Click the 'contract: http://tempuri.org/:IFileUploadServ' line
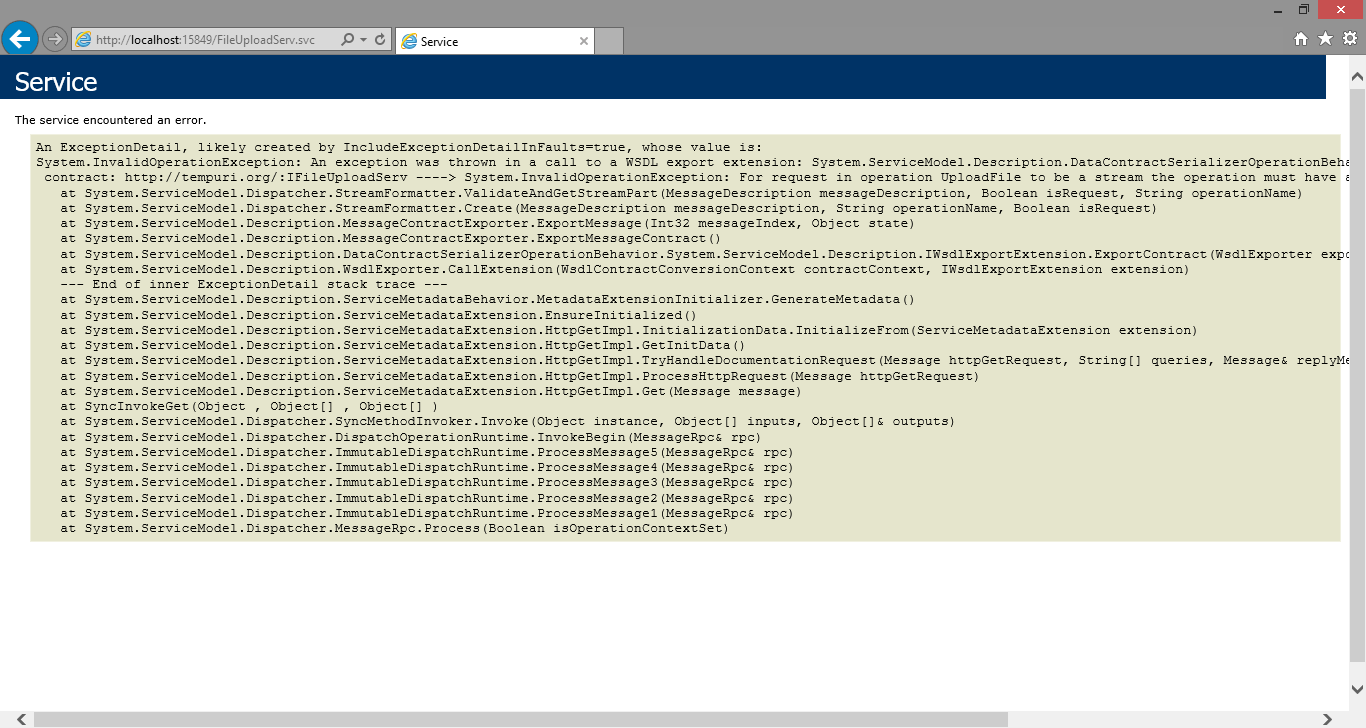 click(695, 178)
